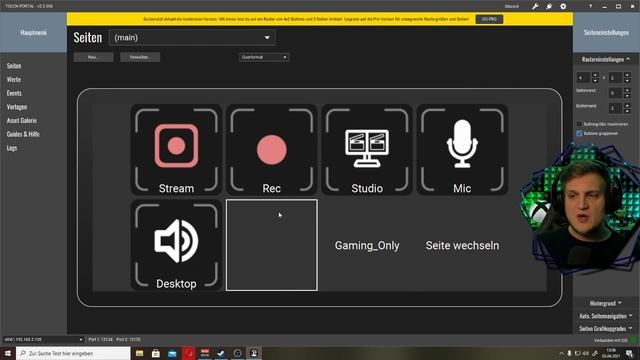
Task: Open the Studio button tile
Action: pyautogui.click(x=367, y=149)
